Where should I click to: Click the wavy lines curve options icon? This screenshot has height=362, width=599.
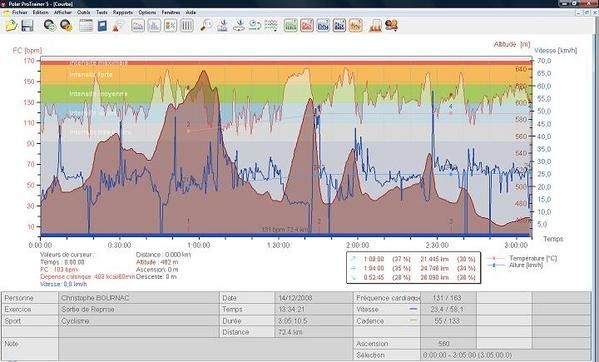(271, 26)
